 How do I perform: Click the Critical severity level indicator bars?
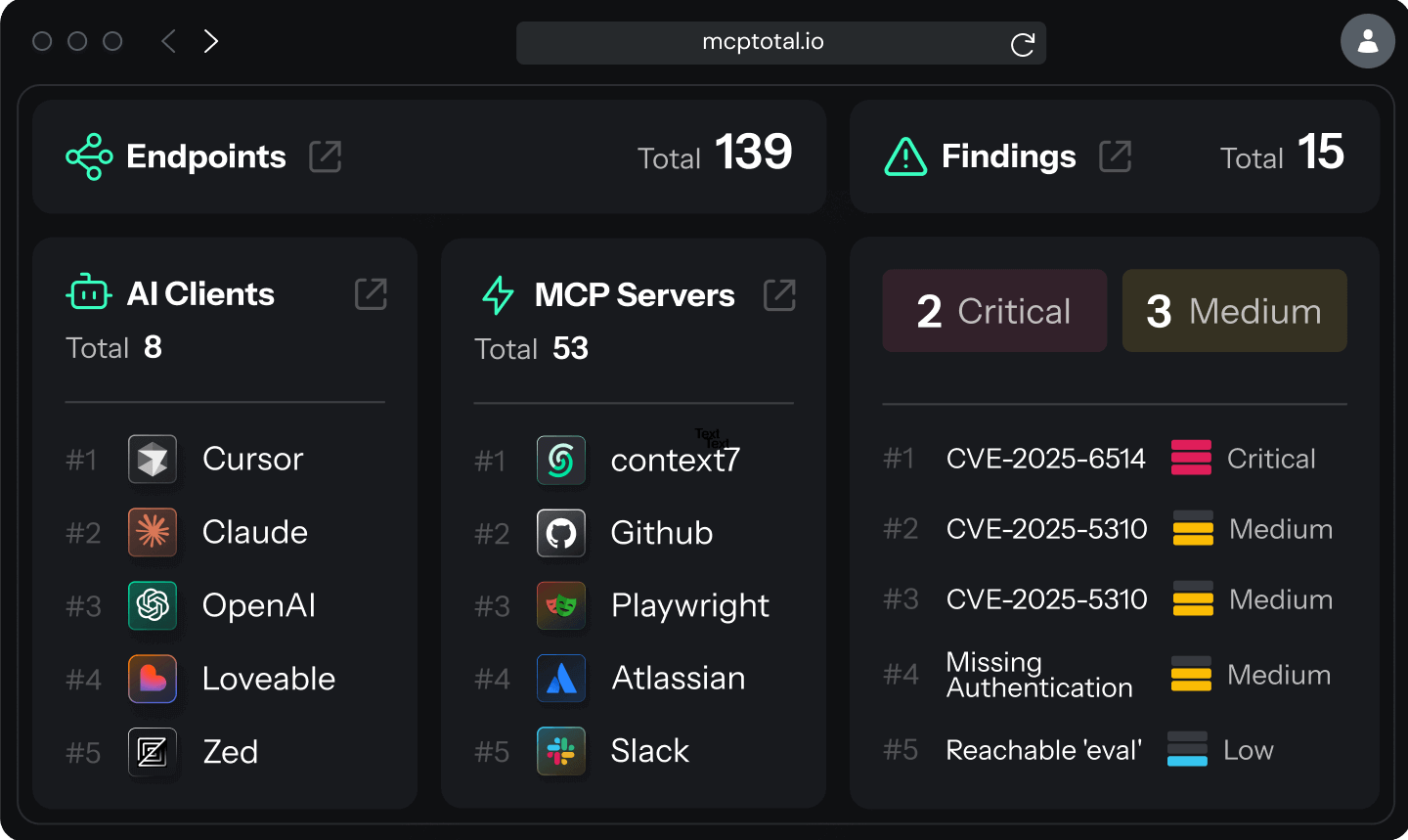point(1192,459)
